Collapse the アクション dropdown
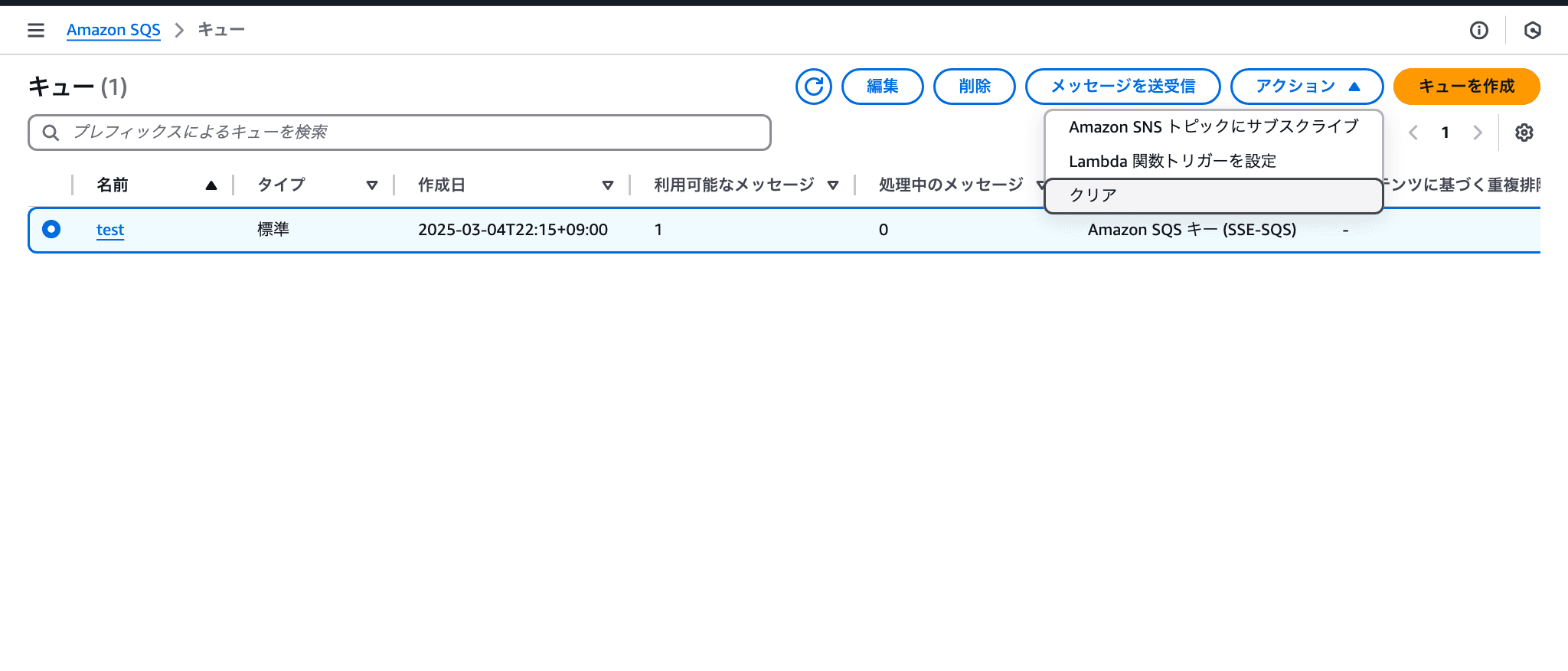 point(1306,87)
